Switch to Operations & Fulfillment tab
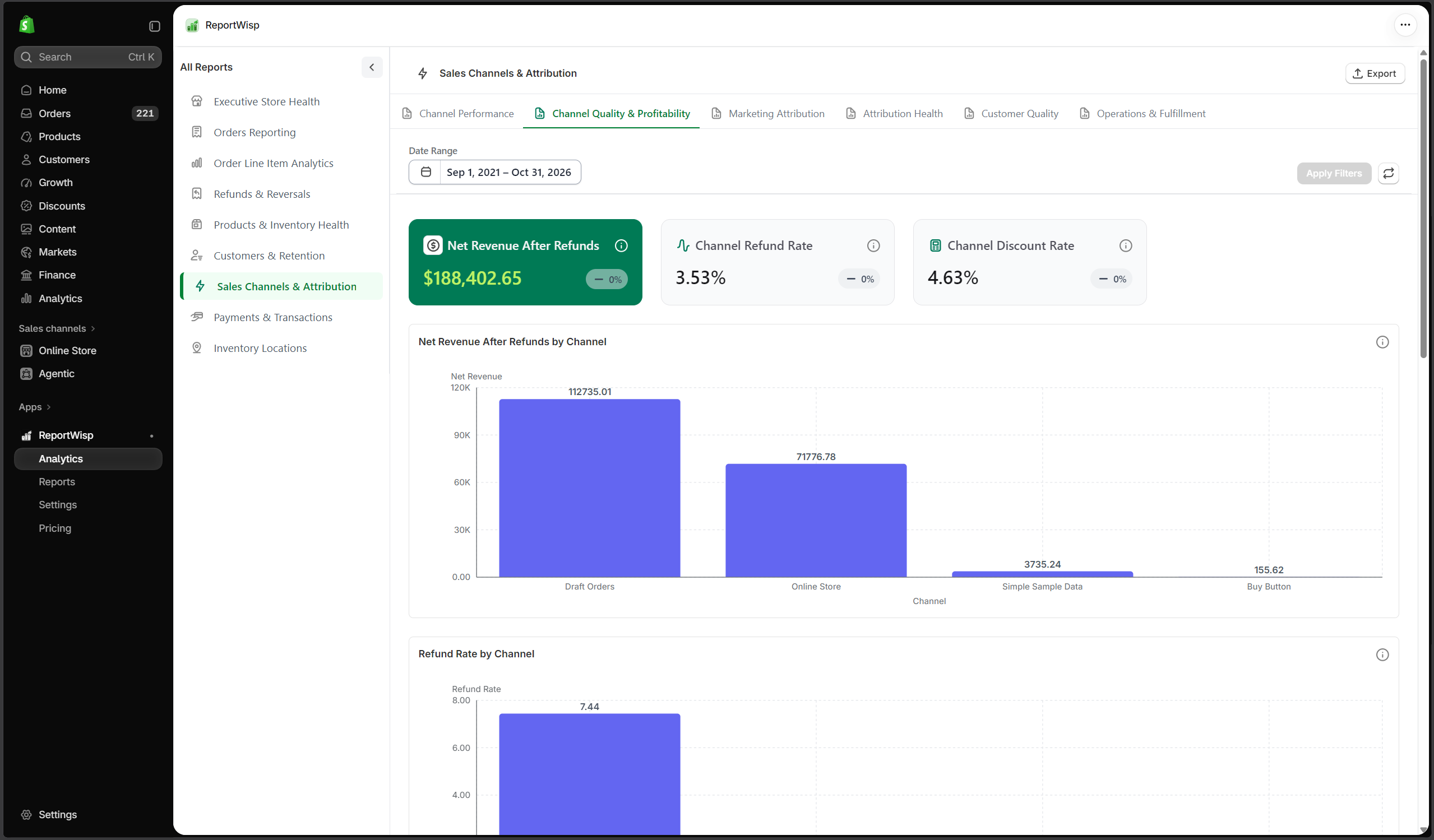This screenshot has width=1434, height=840. coord(1142,114)
